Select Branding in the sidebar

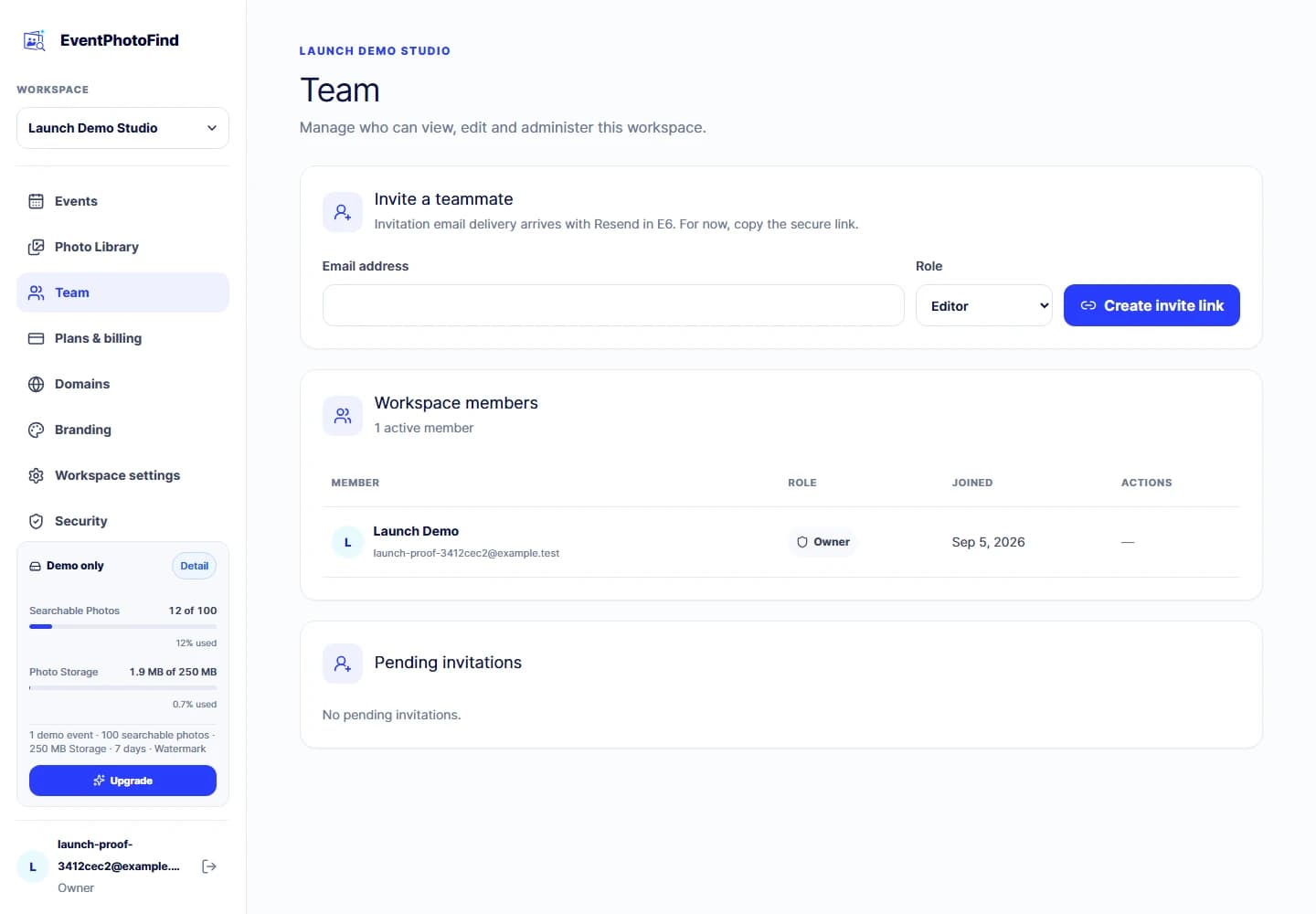click(x=122, y=430)
